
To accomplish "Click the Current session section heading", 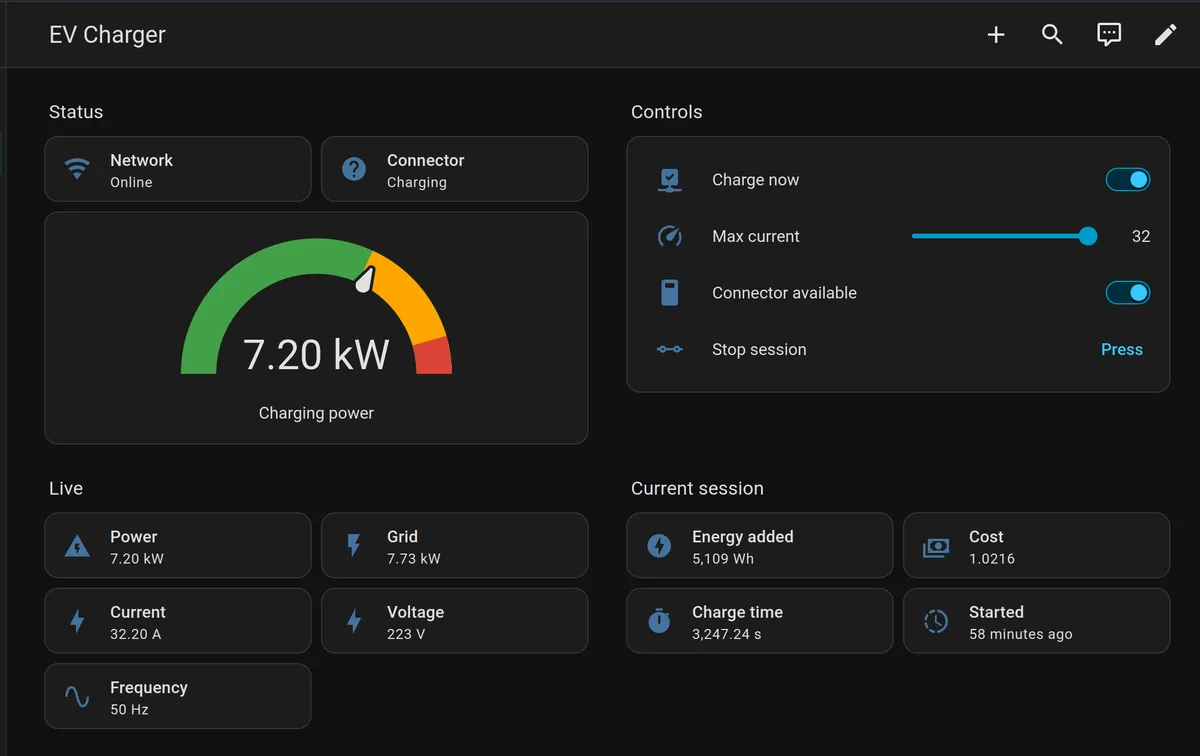I will pos(697,489).
